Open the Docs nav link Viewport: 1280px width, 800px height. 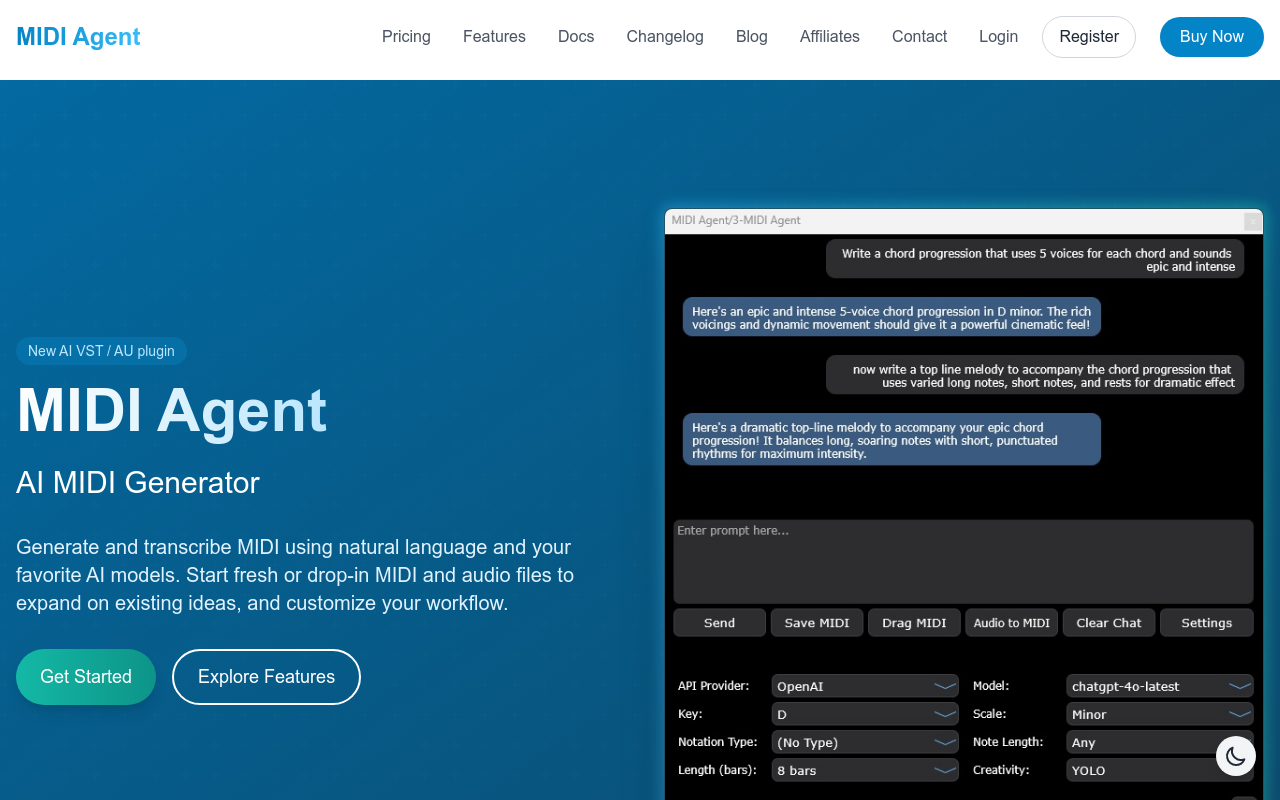576,37
